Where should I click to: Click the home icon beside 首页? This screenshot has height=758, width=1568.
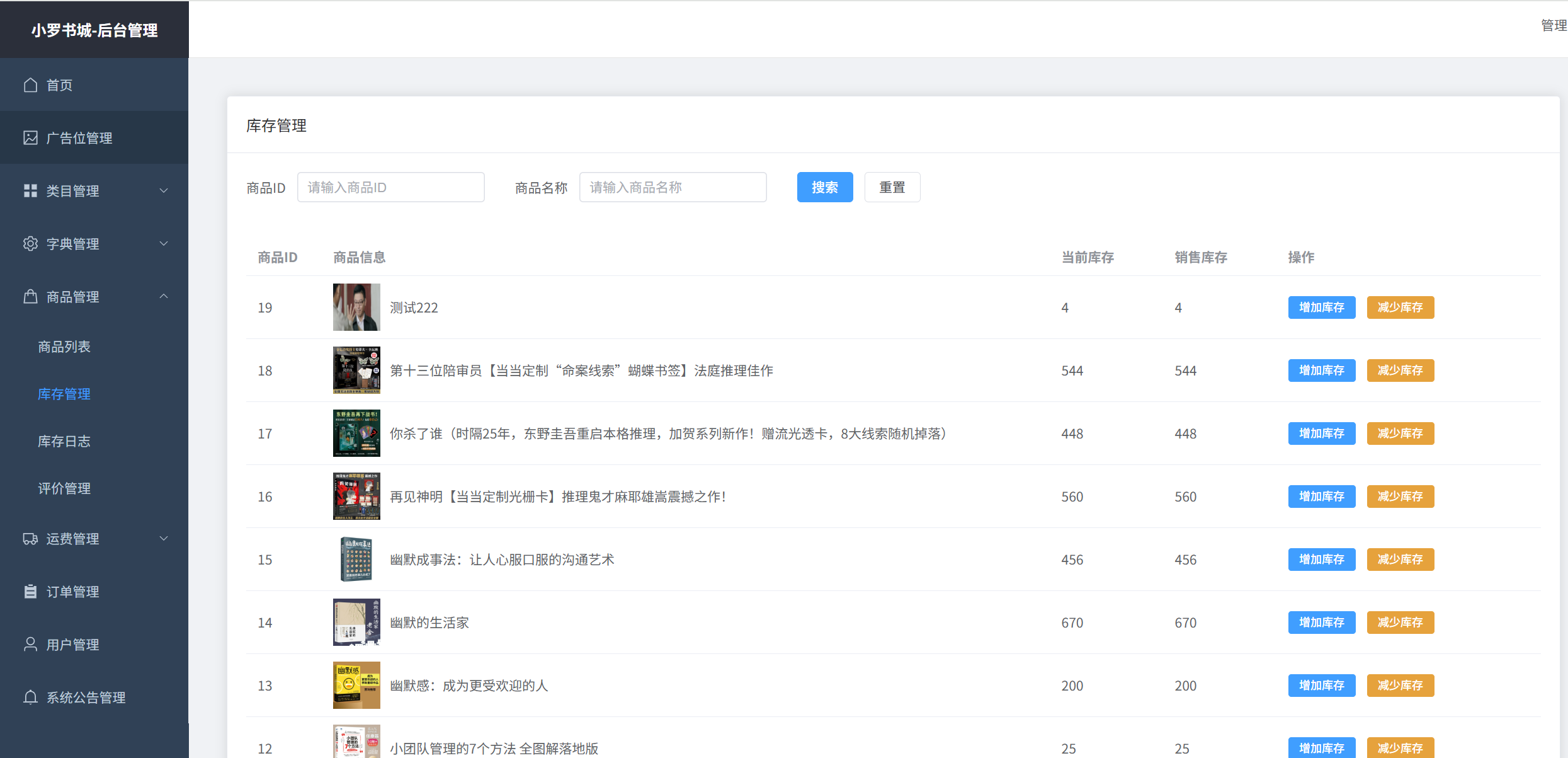[30, 84]
